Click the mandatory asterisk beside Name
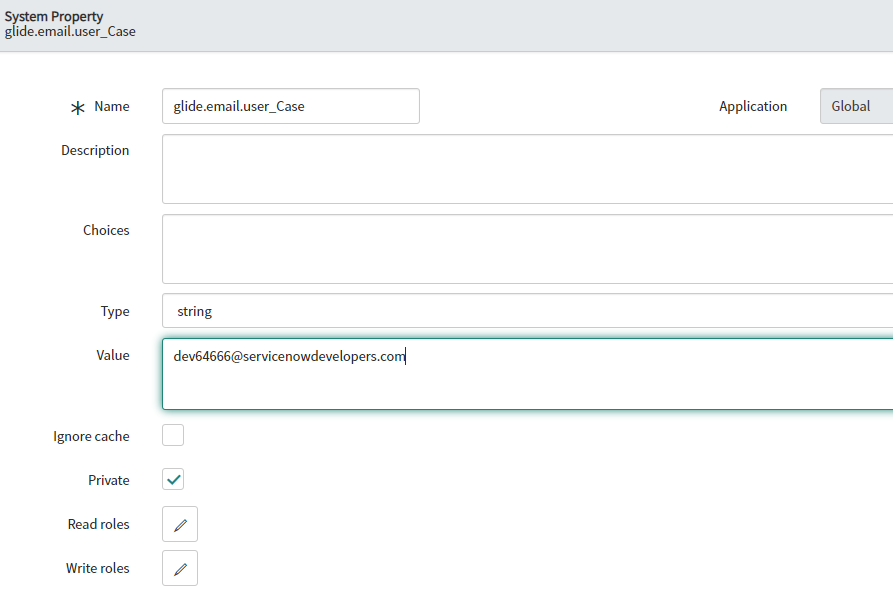The image size is (893, 593). click(x=77, y=105)
